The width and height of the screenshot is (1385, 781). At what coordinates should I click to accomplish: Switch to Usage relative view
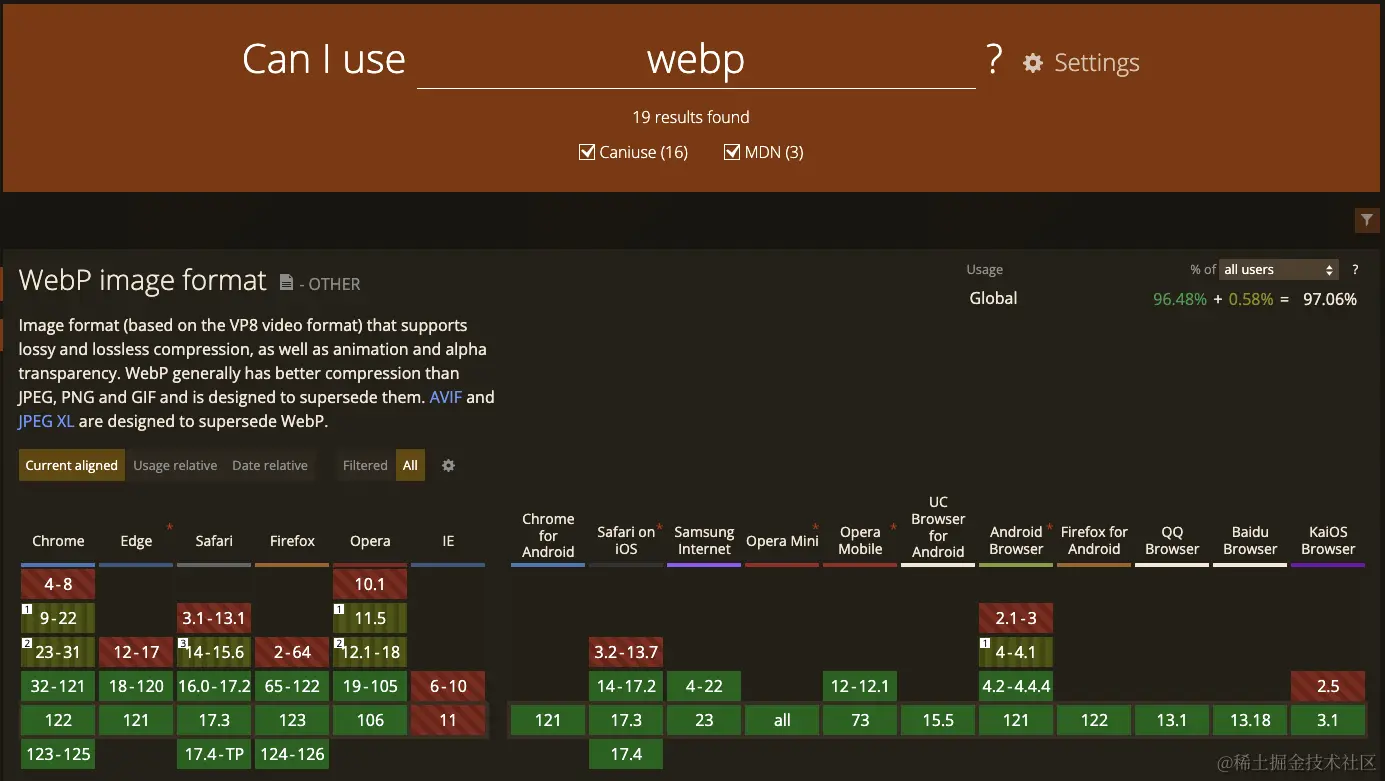tap(175, 465)
